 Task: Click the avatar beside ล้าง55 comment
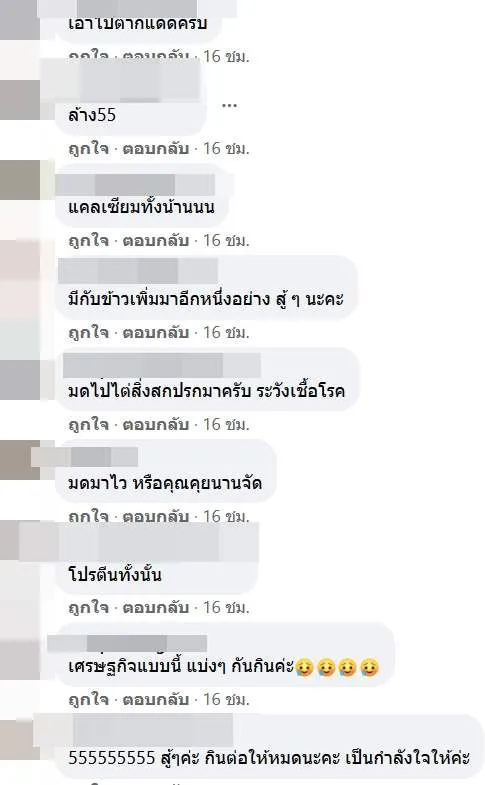[x=20, y=100]
